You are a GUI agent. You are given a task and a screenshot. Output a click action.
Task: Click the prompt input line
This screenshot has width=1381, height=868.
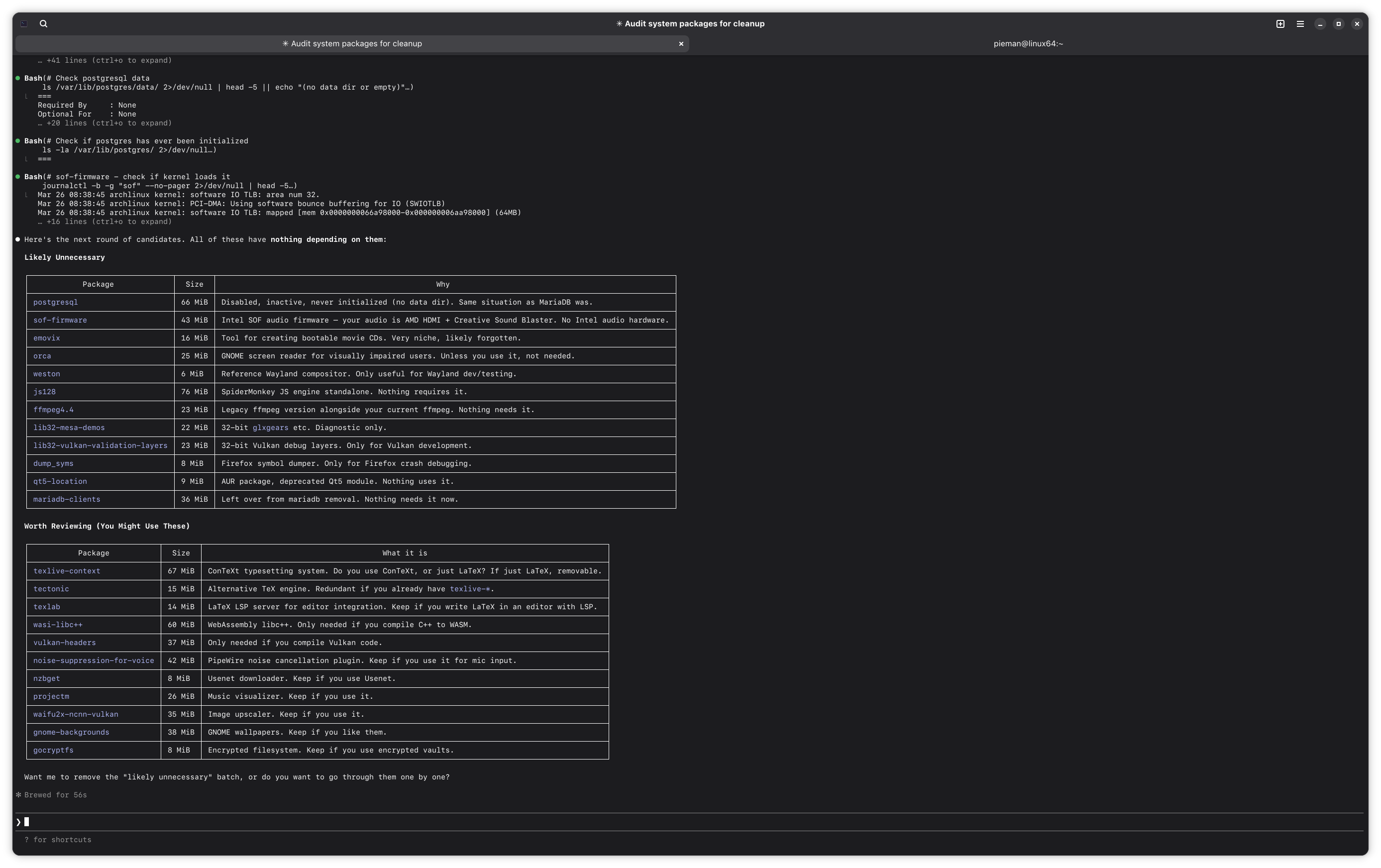coord(344,822)
